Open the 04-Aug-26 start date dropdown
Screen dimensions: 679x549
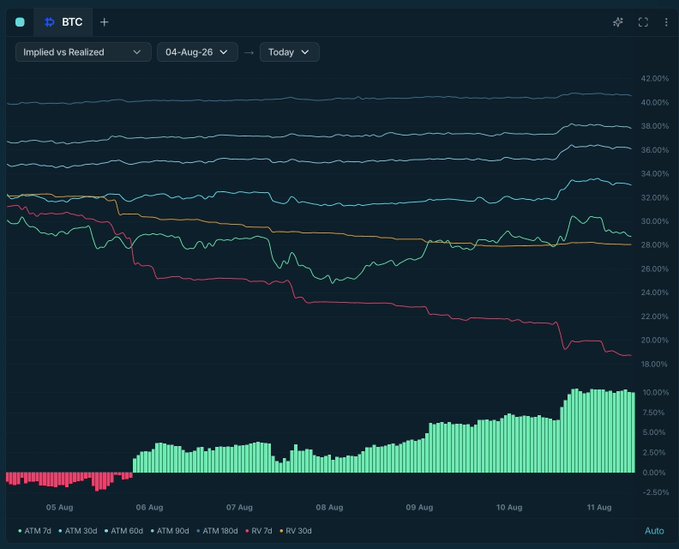197,52
